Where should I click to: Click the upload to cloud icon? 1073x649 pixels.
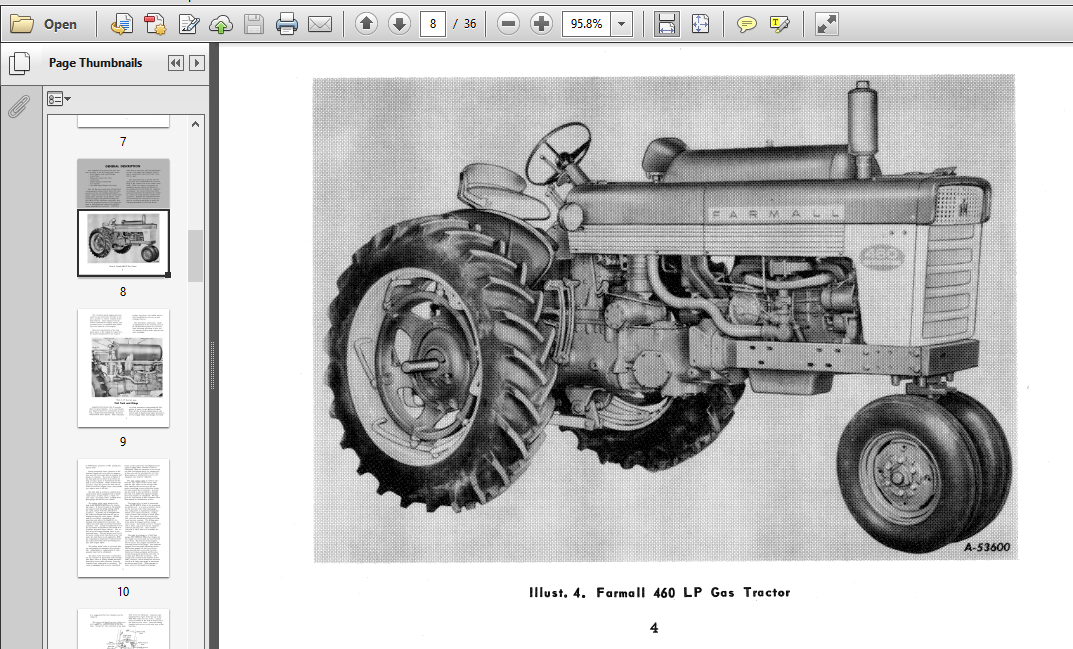[x=220, y=25]
